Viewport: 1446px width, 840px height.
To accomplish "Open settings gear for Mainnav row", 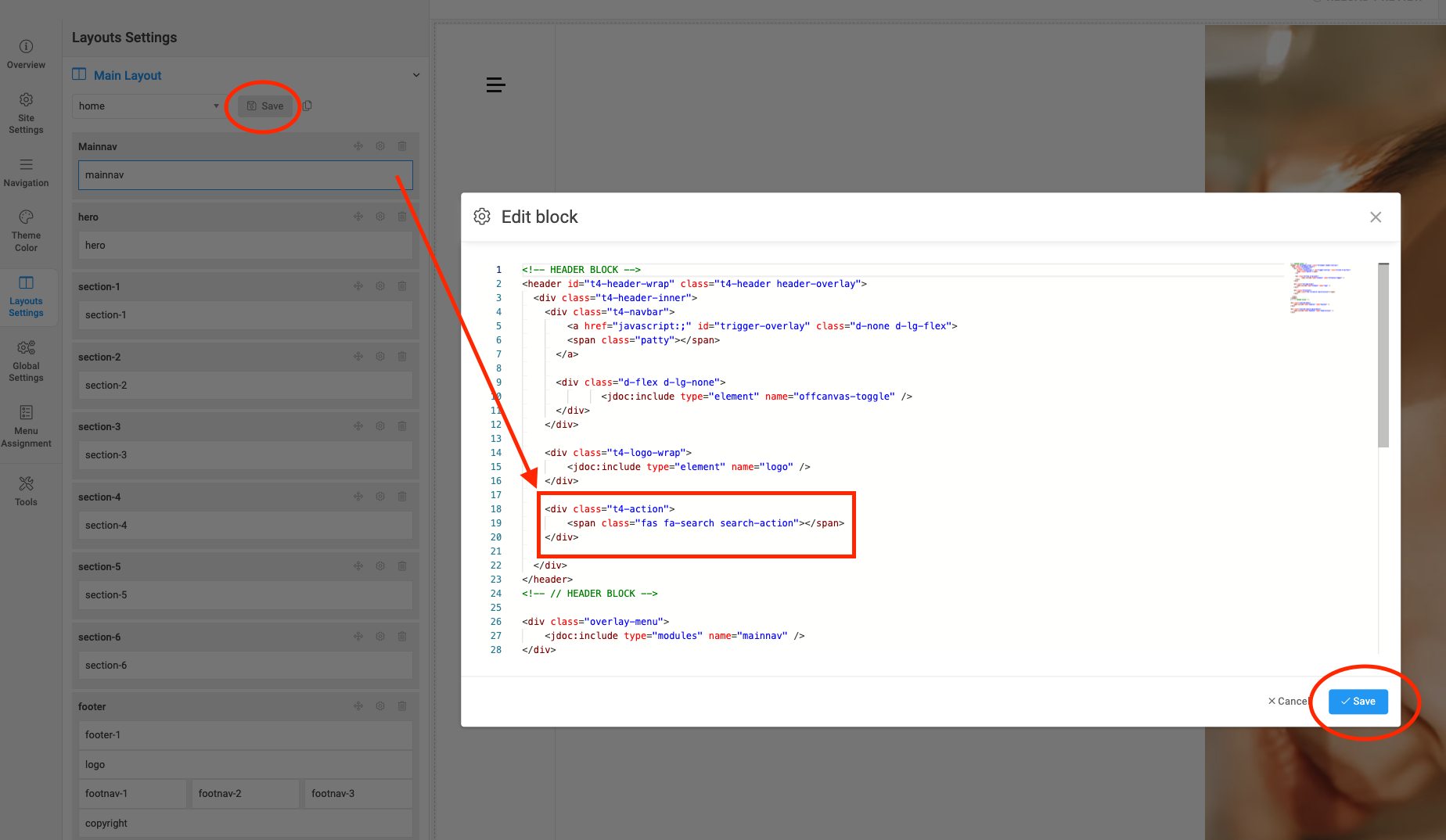I will tap(380, 146).
